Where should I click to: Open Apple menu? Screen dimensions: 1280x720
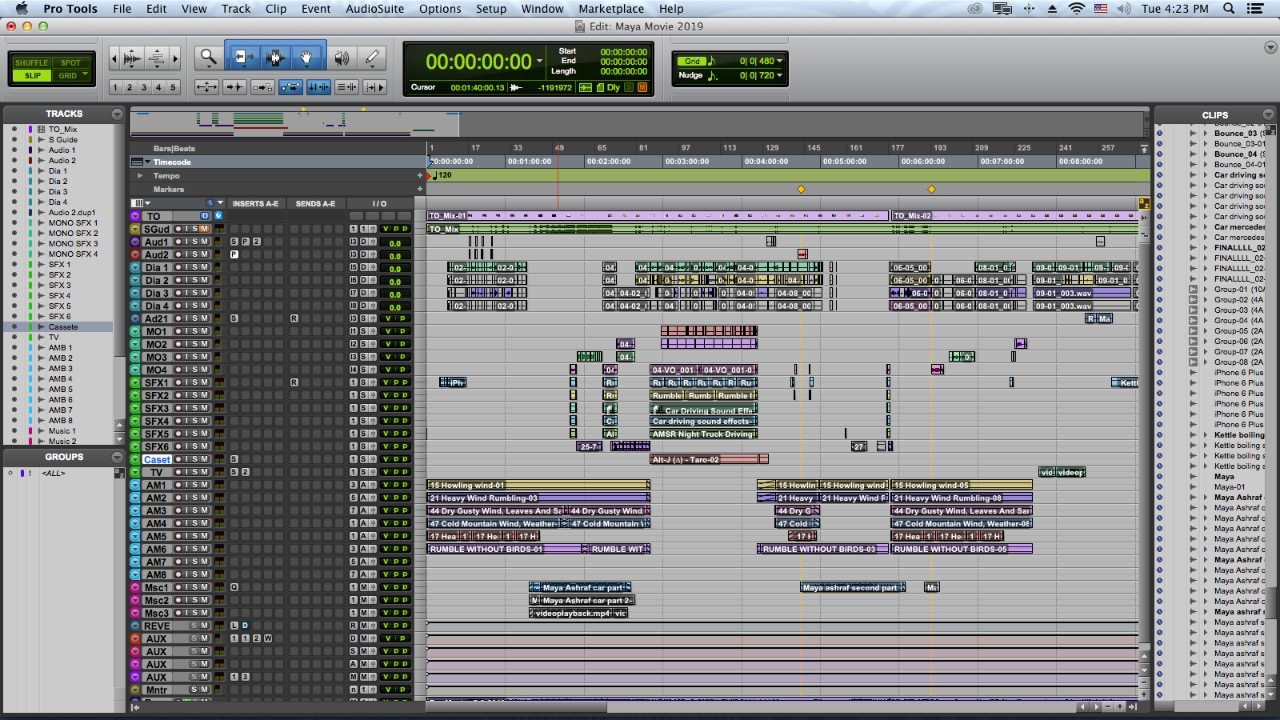tap(21, 9)
